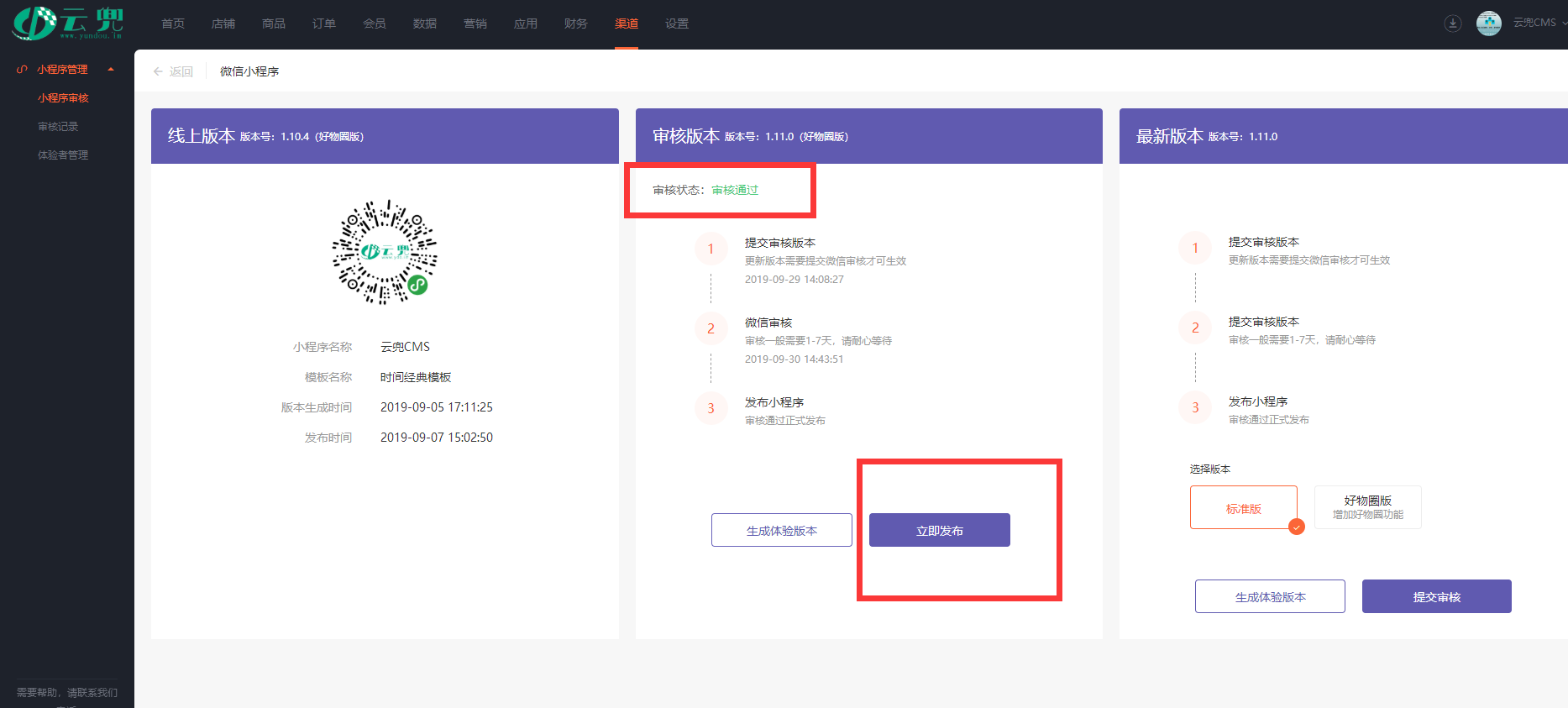This screenshot has height=708, width=1568.
Task: Click the 微信审核 step title
Action: tap(768, 323)
